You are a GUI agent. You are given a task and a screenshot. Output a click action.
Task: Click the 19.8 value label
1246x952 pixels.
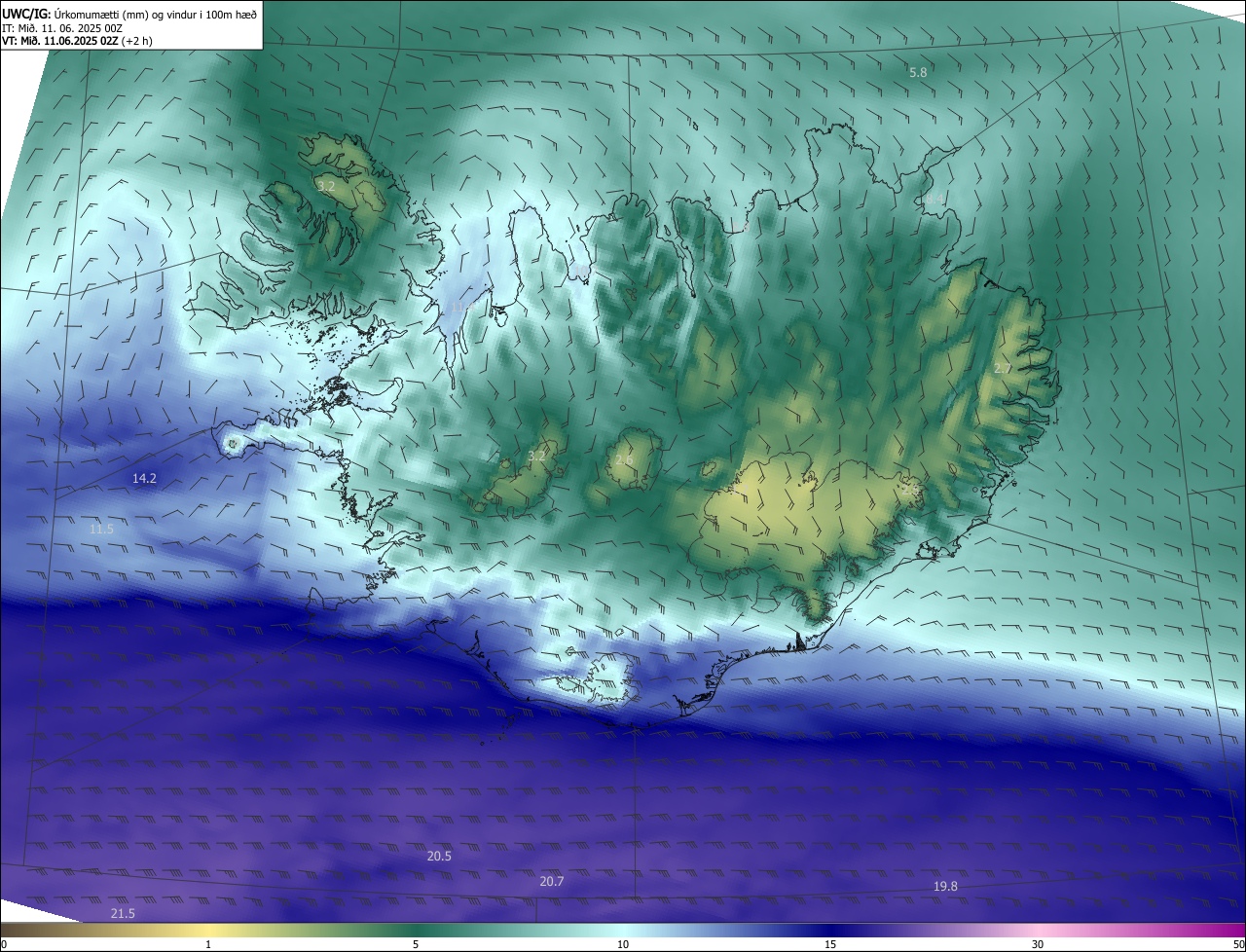tap(945, 886)
